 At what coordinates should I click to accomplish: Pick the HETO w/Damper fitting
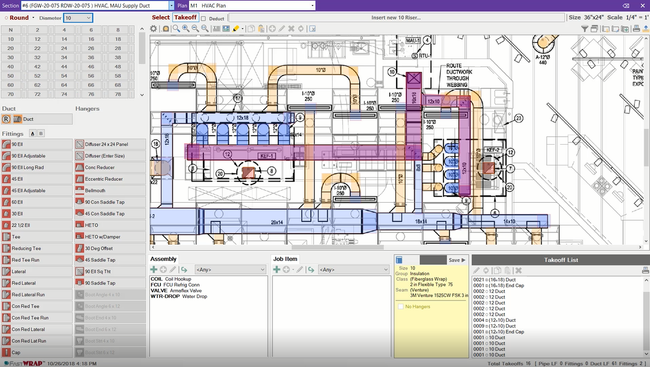click(110, 237)
